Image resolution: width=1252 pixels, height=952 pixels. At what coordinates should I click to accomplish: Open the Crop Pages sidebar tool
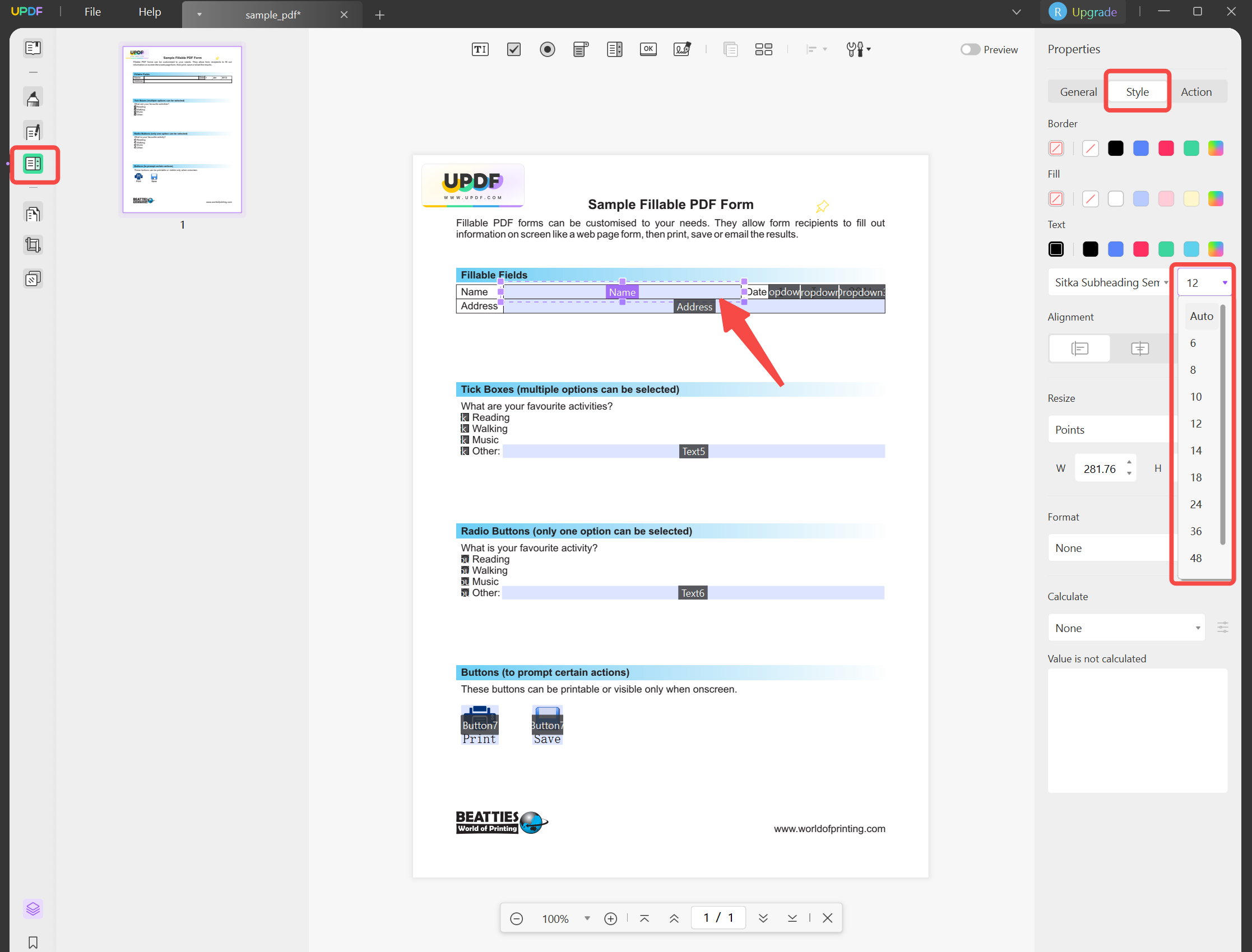[x=33, y=245]
